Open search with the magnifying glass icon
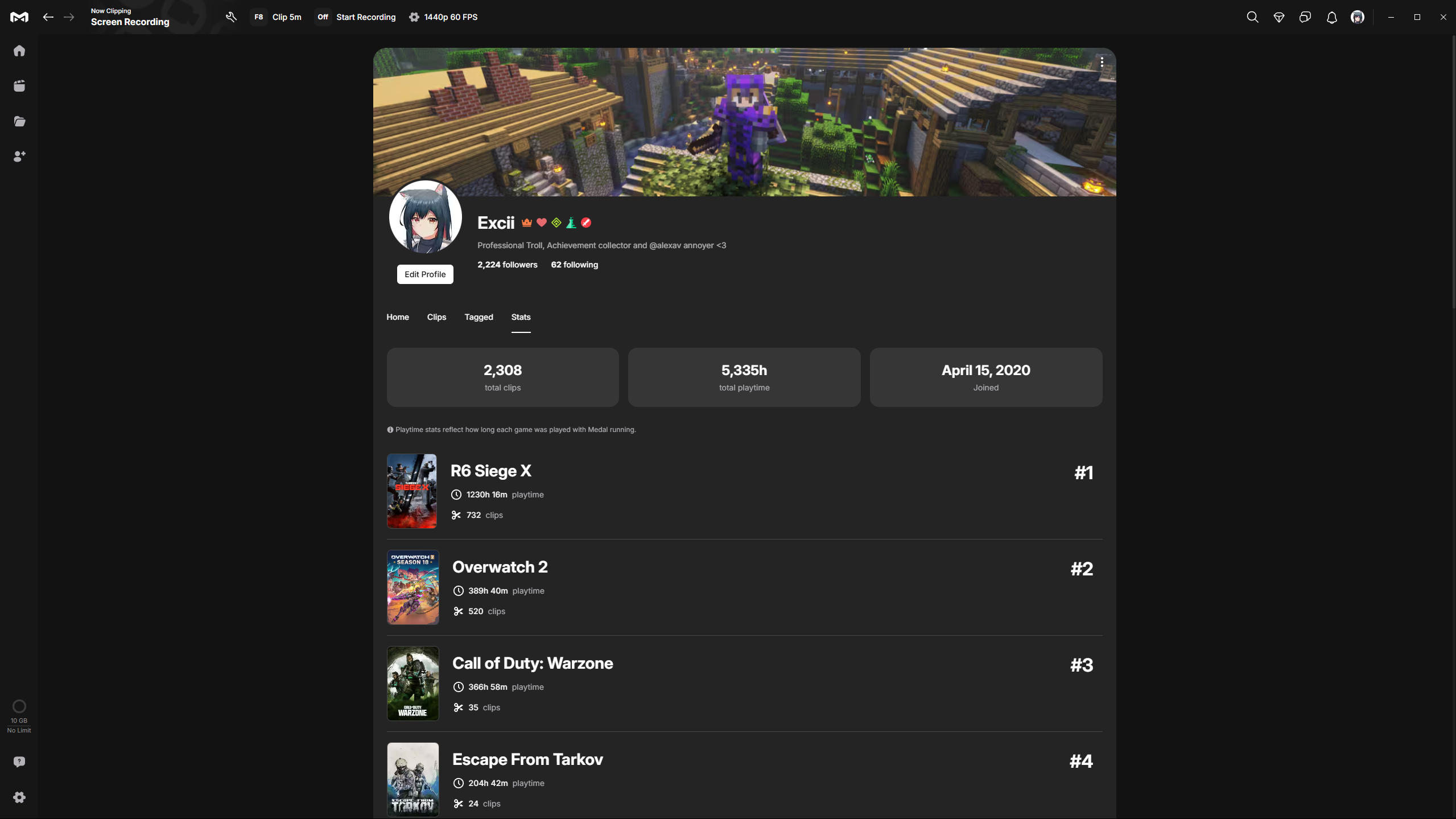Image resolution: width=1456 pixels, height=819 pixels. (x=1252, y=17)
